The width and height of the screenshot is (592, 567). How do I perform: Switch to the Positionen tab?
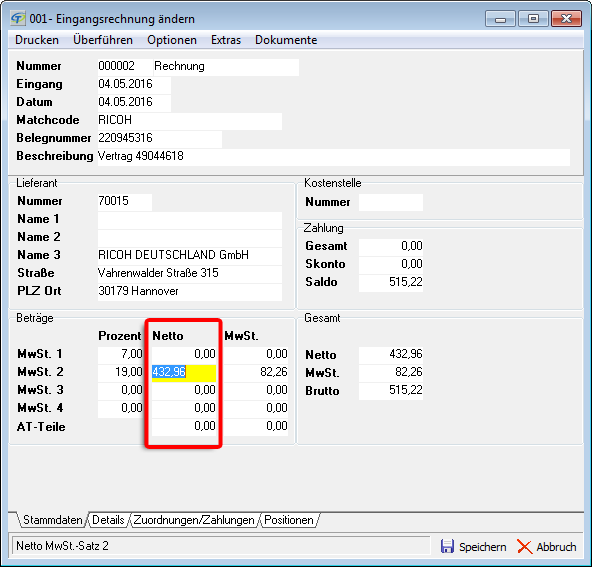(x=289, y=520)
